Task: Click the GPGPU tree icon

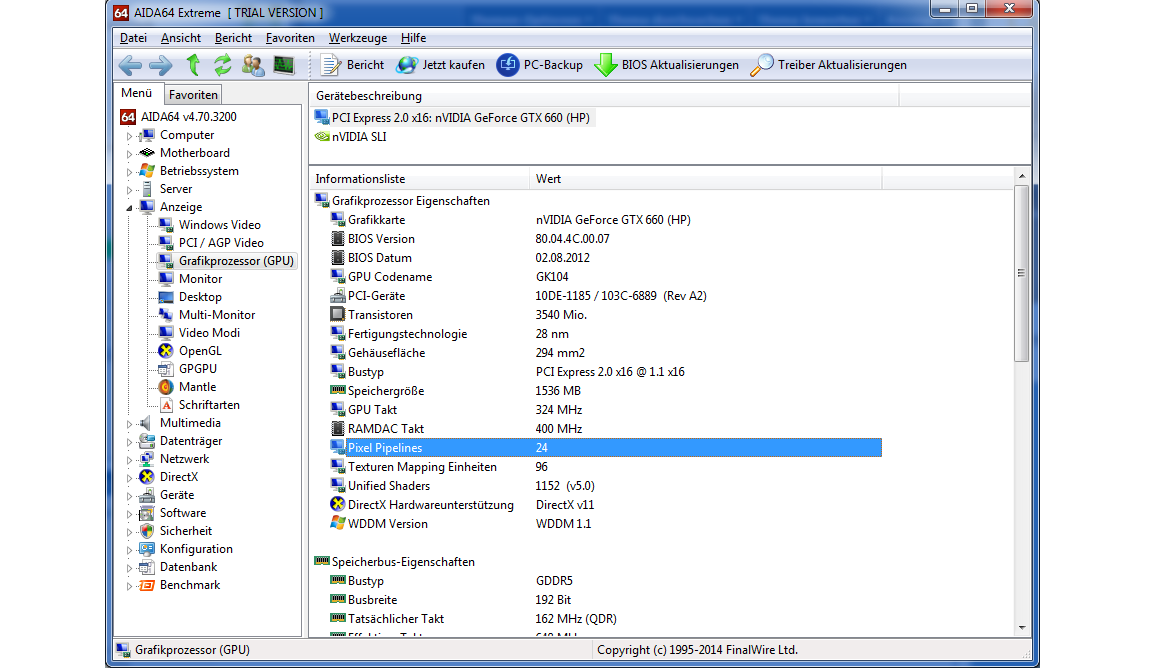Action: (166, 369)
